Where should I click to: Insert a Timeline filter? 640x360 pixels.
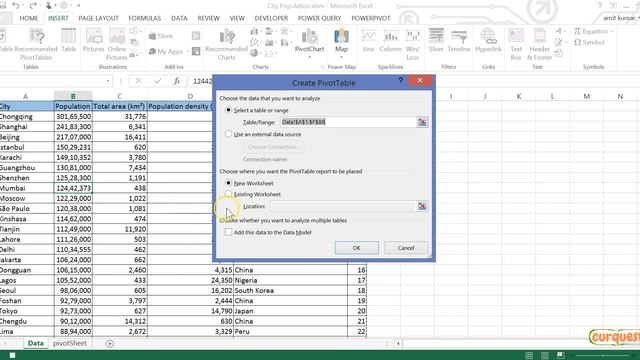[459, 41]
